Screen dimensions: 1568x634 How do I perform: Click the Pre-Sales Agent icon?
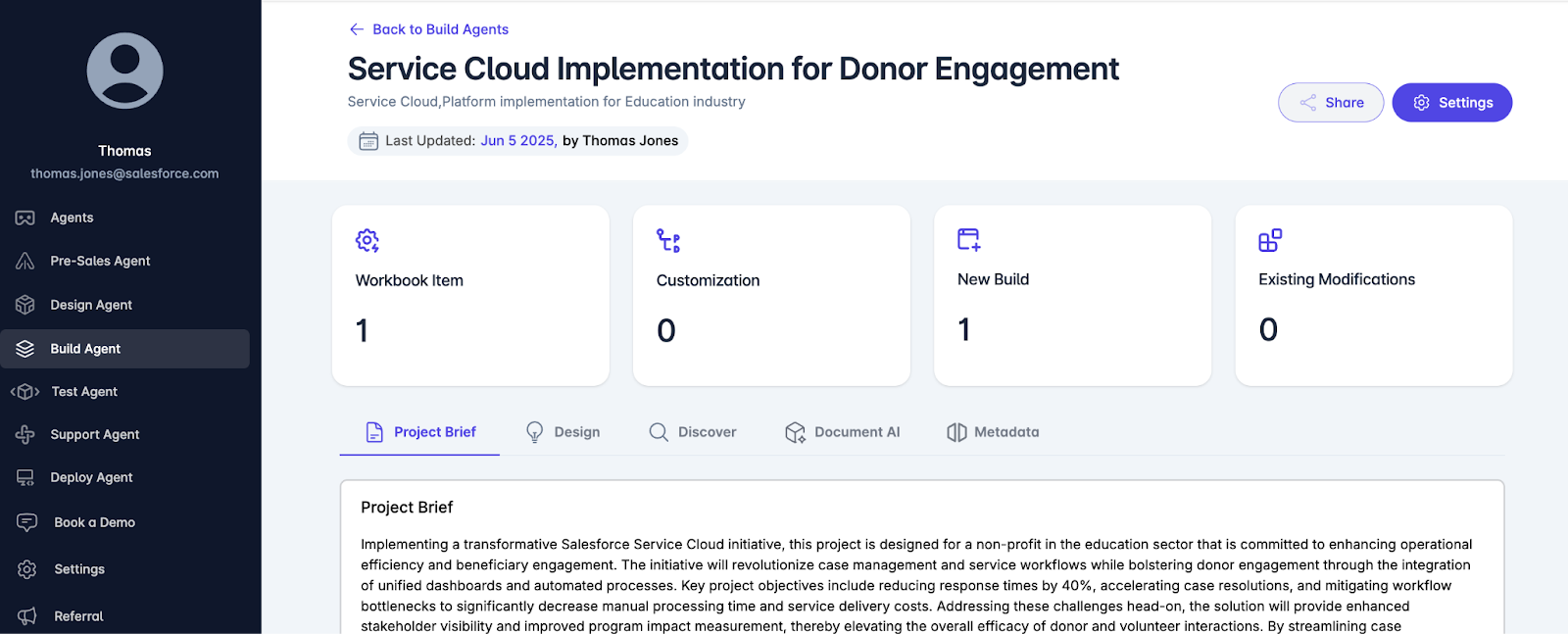point(25,261)
